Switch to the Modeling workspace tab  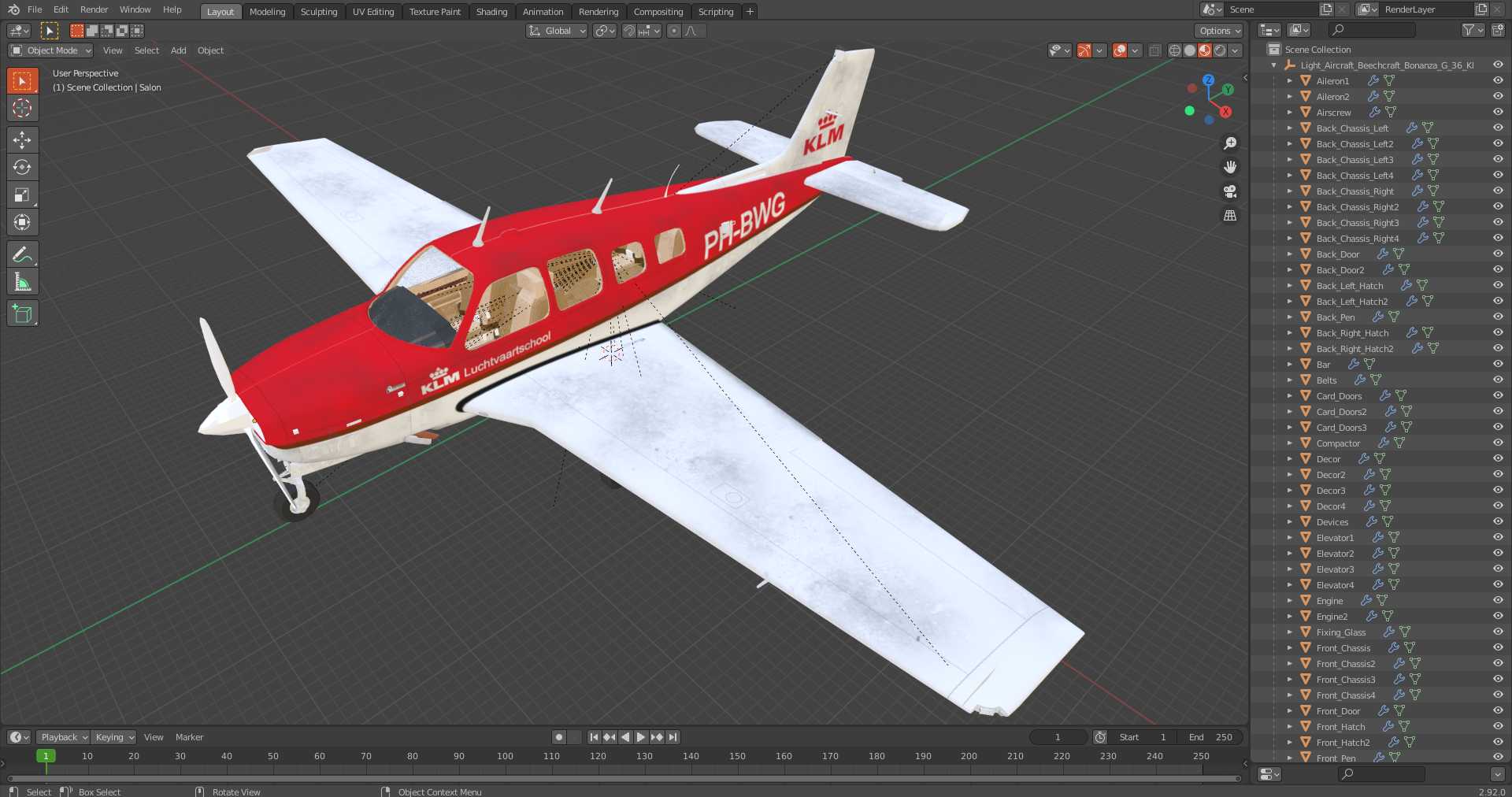pyautogui.click(x=267, y=12)
